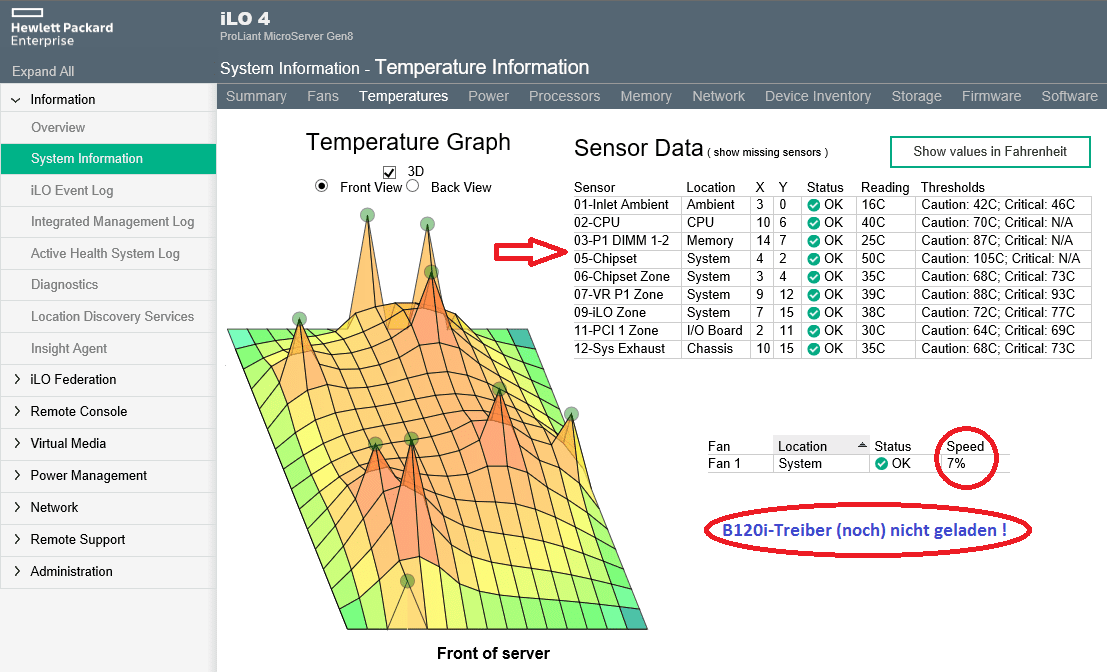Click the Fan 1 row label
The image size is (1107, 672).
[x=724, y=464]
